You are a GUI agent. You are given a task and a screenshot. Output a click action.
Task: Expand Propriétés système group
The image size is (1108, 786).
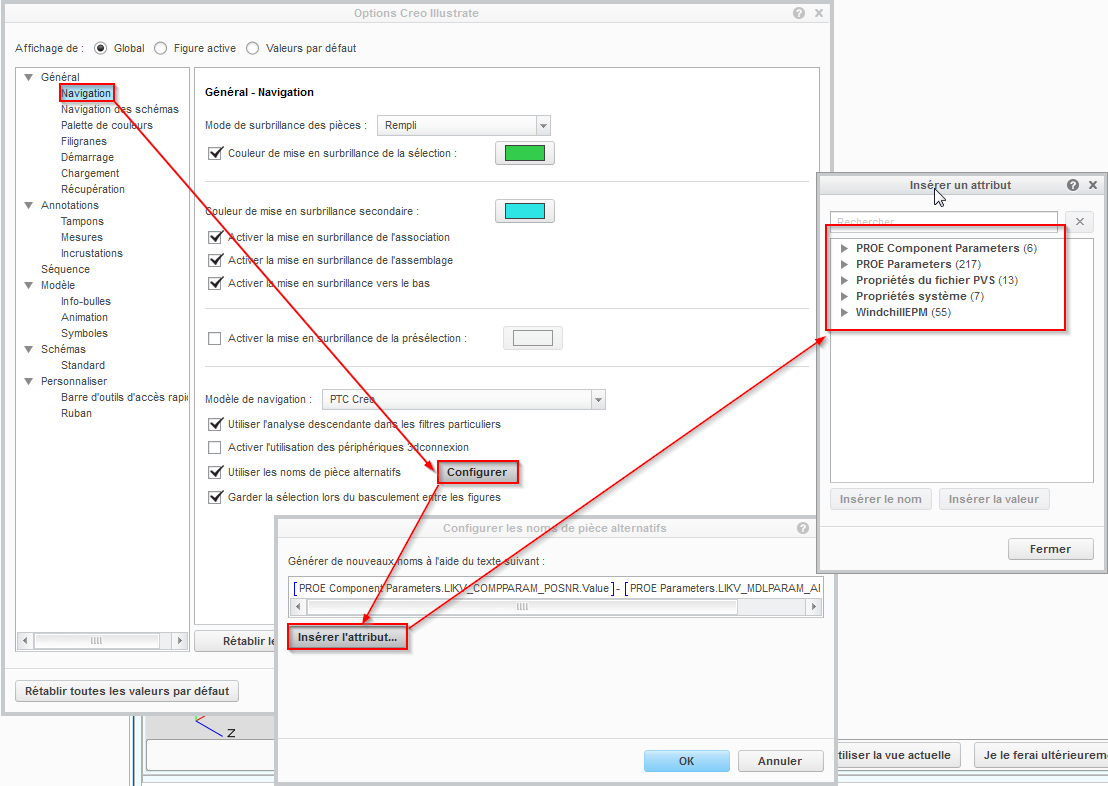[844, 296]
